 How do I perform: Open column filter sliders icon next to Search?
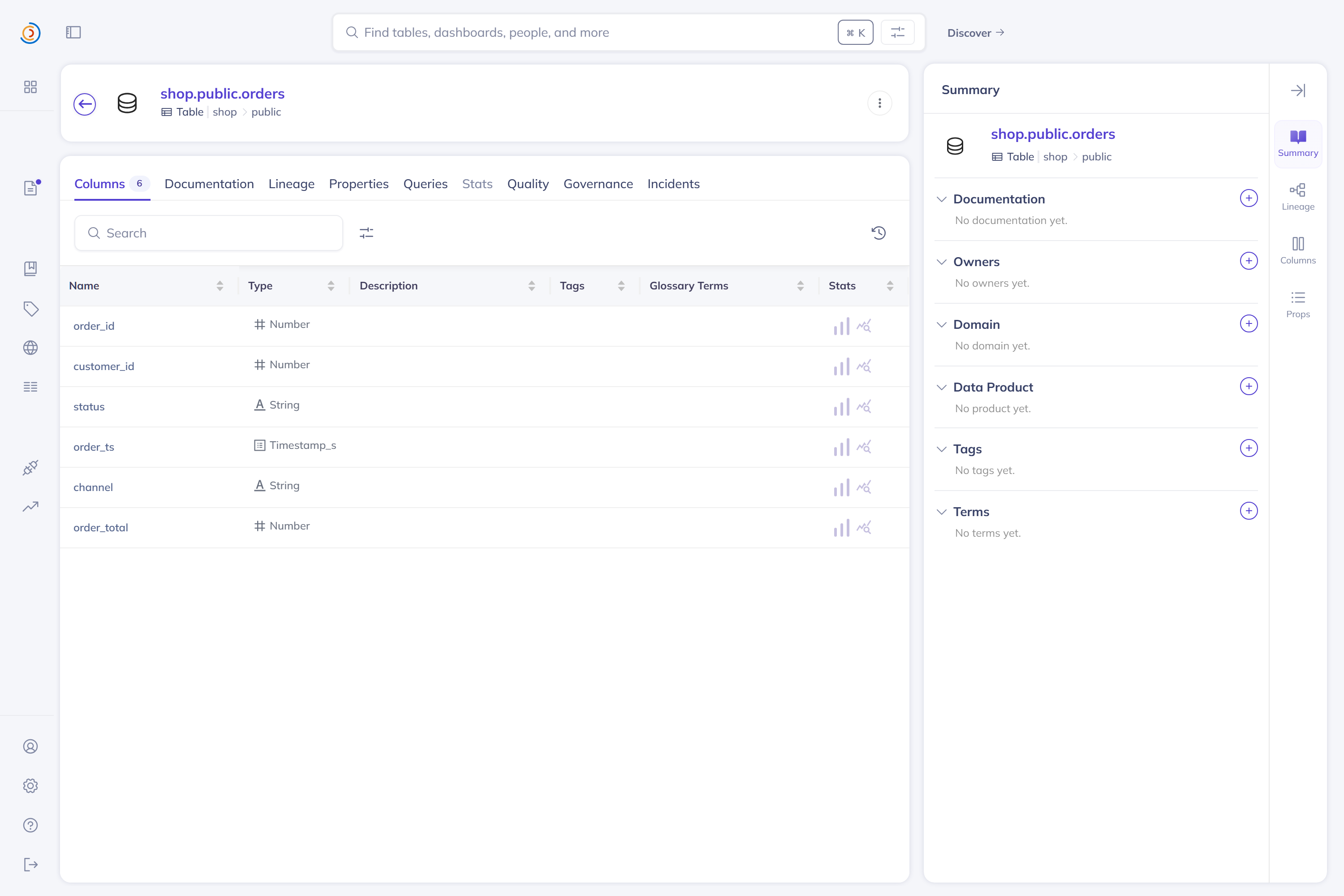(366, 233)
